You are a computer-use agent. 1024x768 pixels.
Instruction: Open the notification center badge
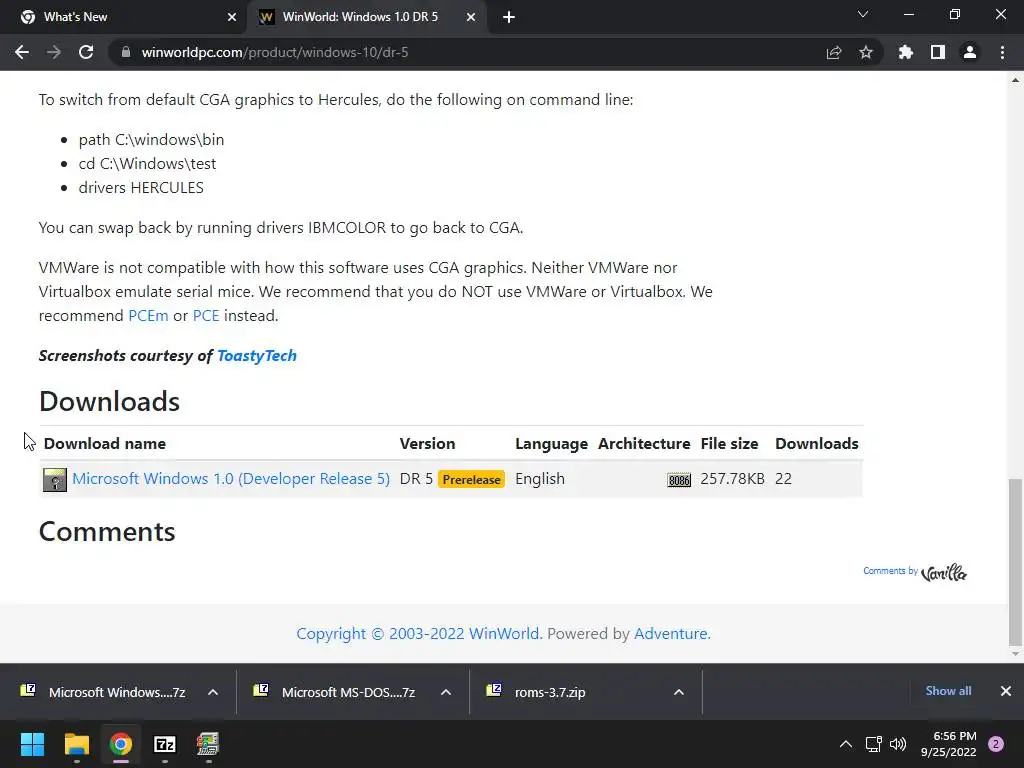[996, 744]
